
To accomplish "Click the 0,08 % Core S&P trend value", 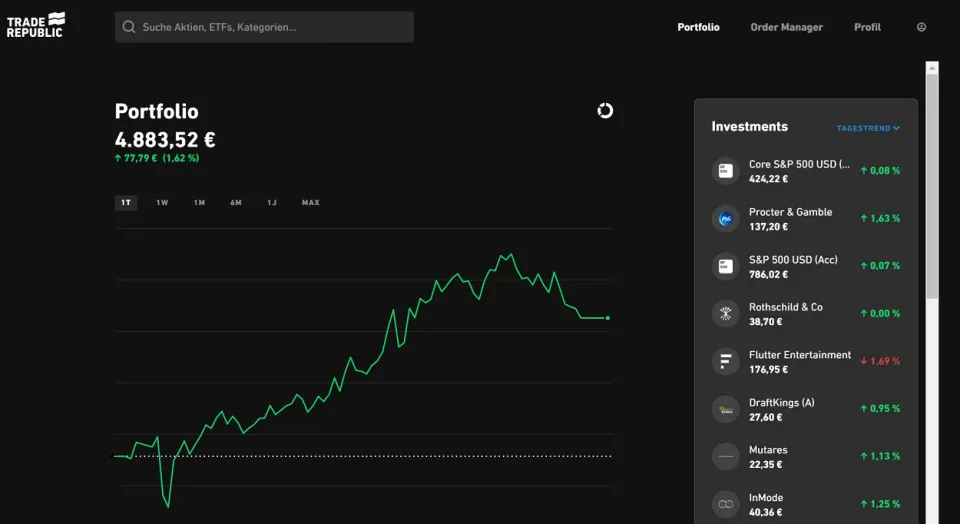I will (x=880, y=171).
